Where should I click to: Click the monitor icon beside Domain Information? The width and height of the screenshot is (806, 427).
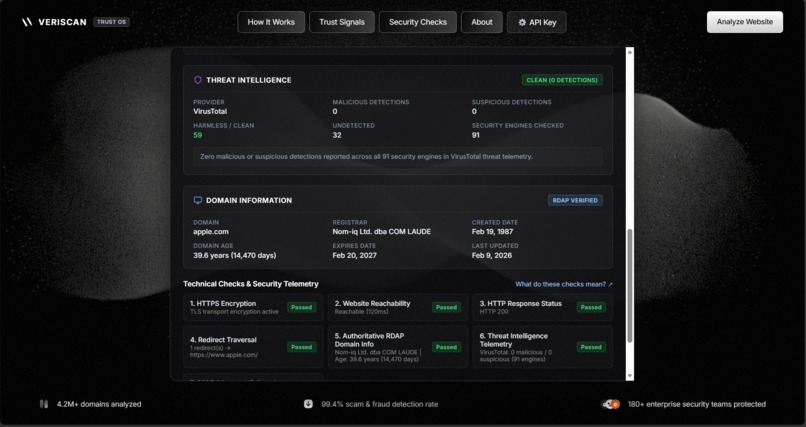[197, 200]
